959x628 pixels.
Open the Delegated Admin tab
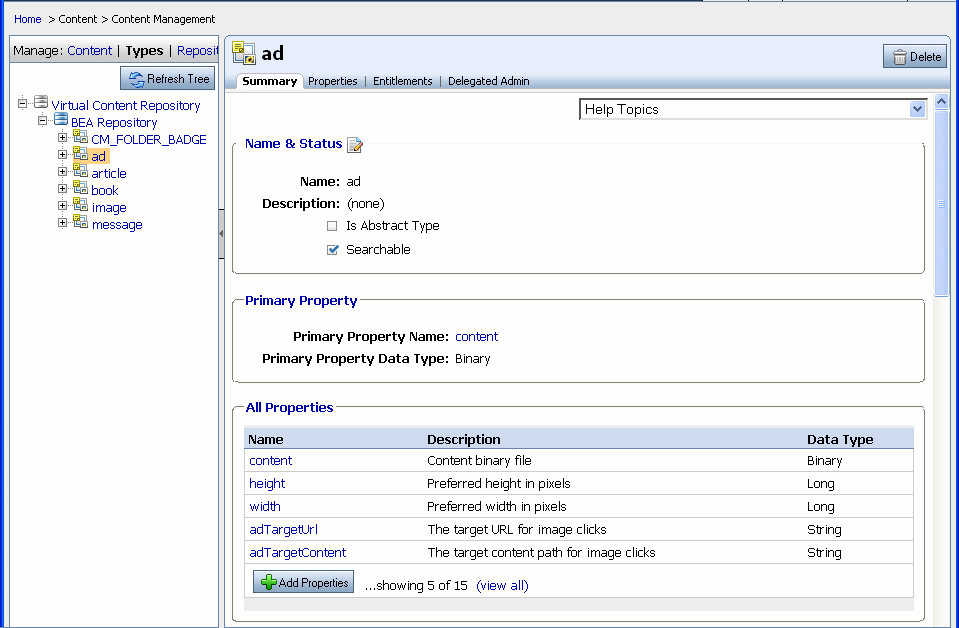coord(489,81)
